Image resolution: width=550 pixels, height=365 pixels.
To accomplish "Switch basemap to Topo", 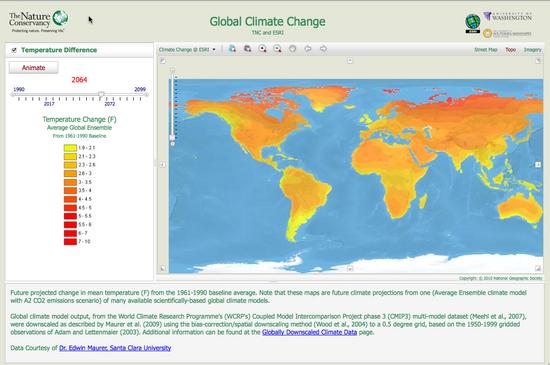I will 510,50.
